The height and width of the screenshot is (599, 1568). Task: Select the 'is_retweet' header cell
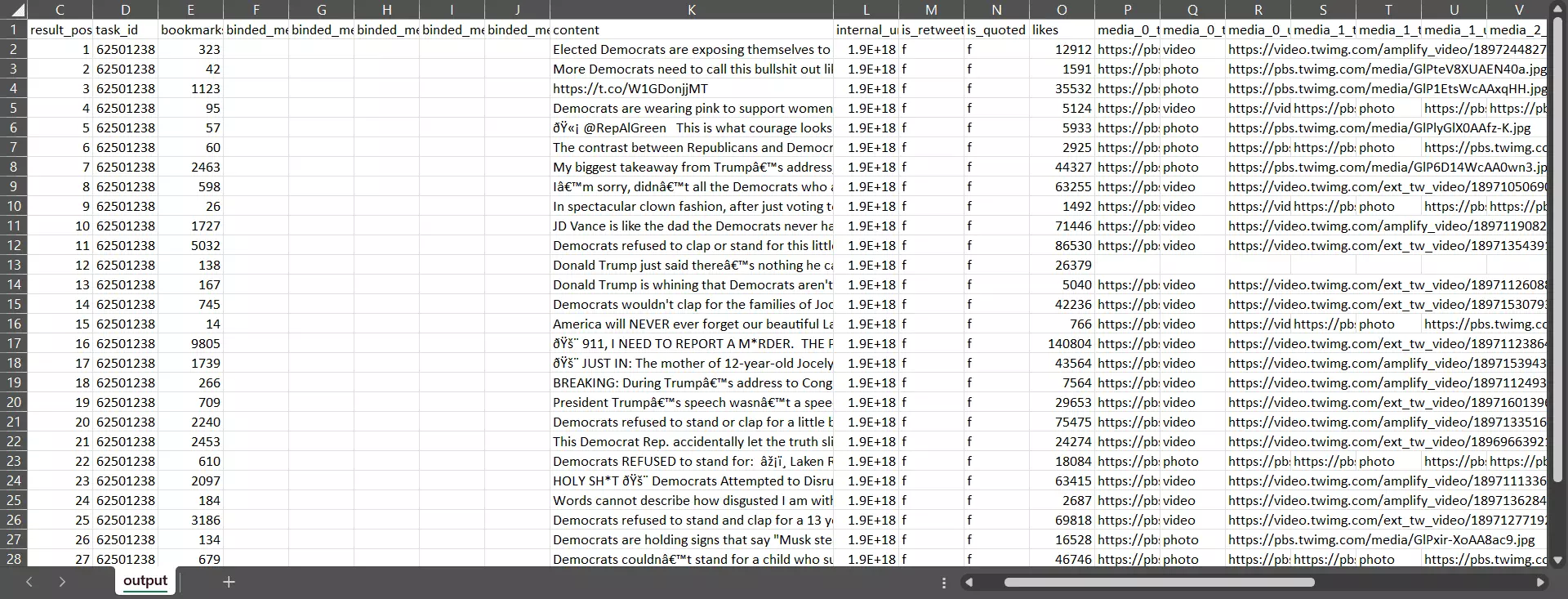(931, 29)
